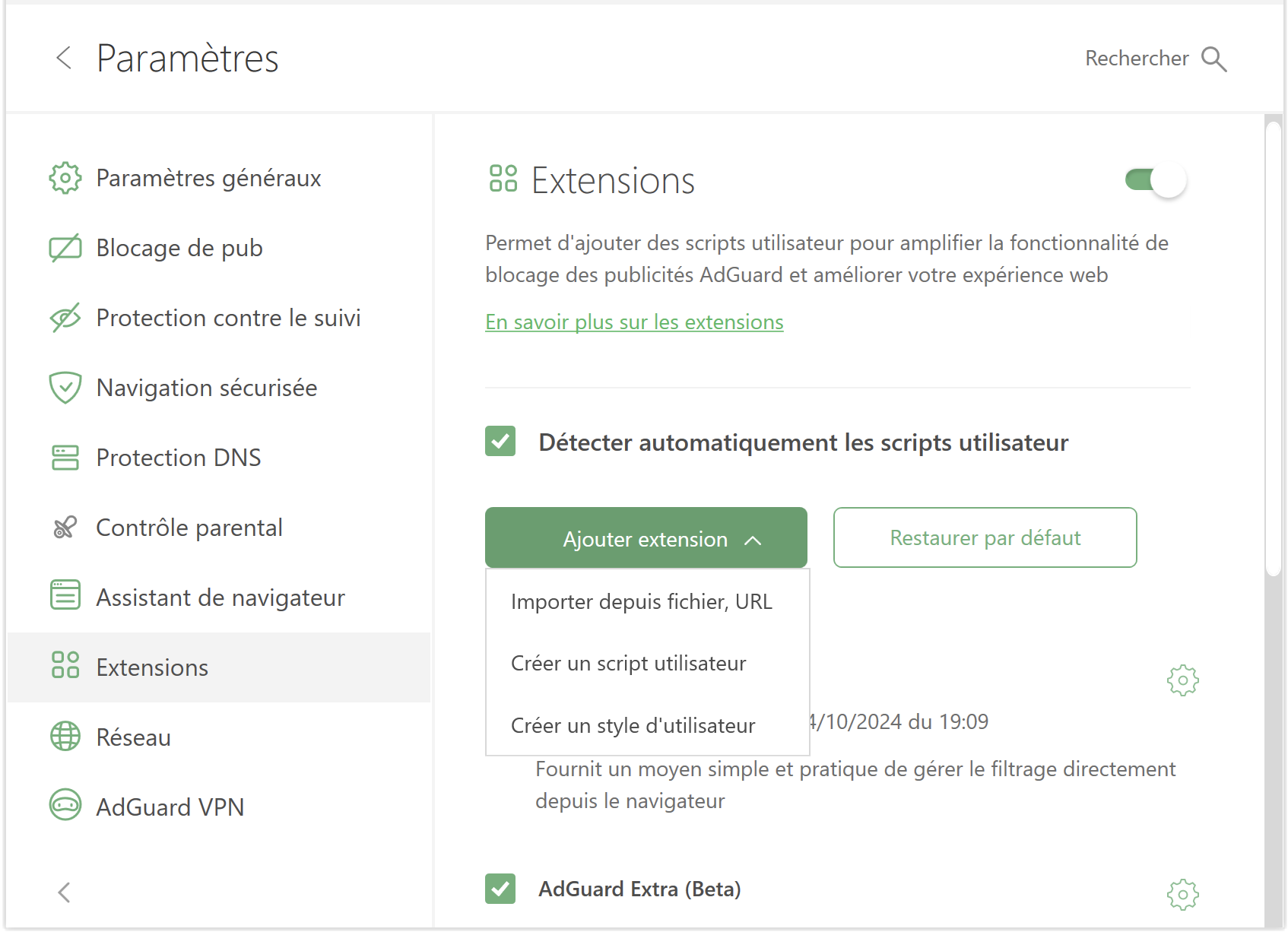
Task: Click the Paramètres généraux gear icon
Action: click(x=65, y=178)
